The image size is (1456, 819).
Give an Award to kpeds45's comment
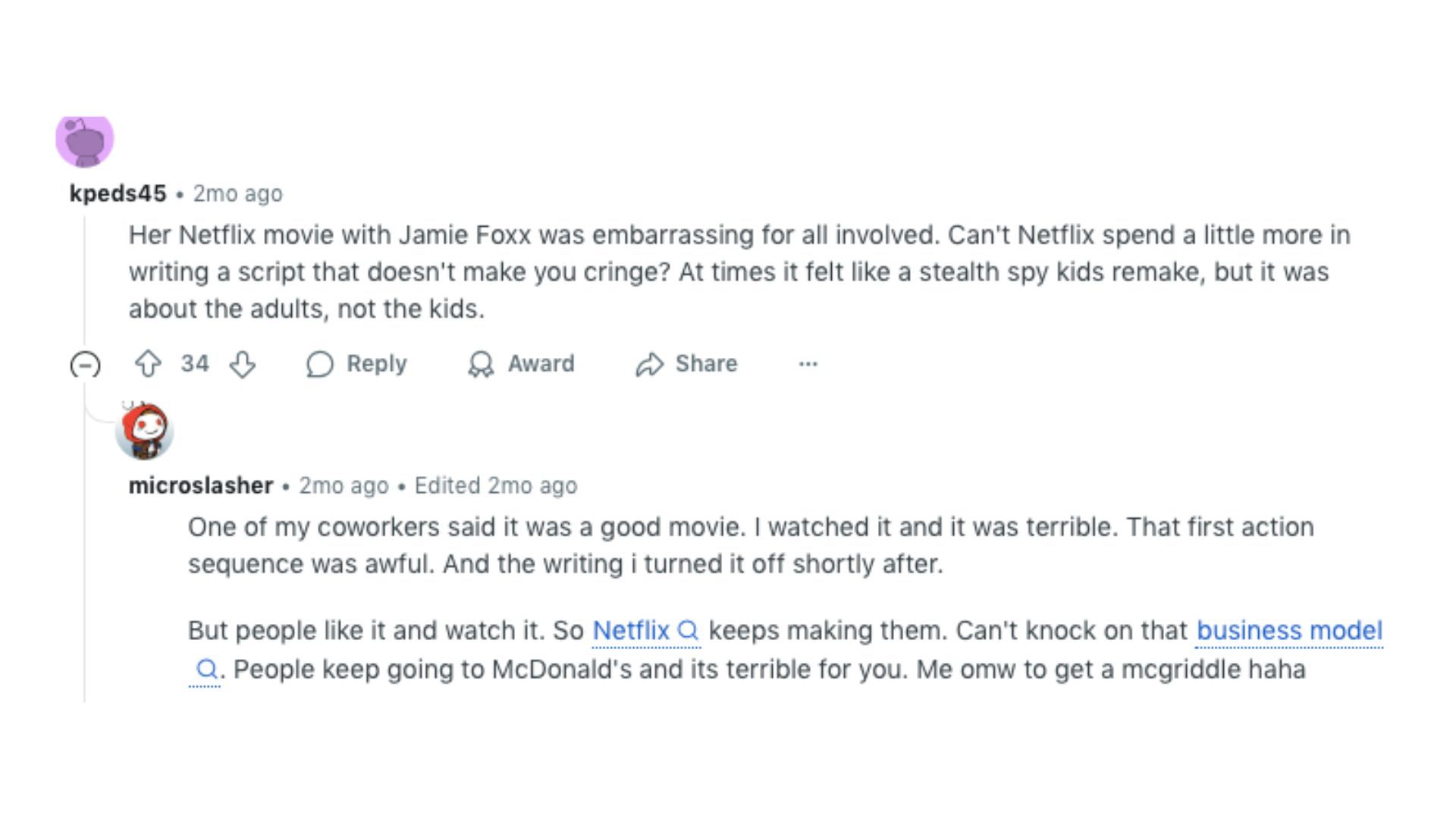click(x=521, y=364)
